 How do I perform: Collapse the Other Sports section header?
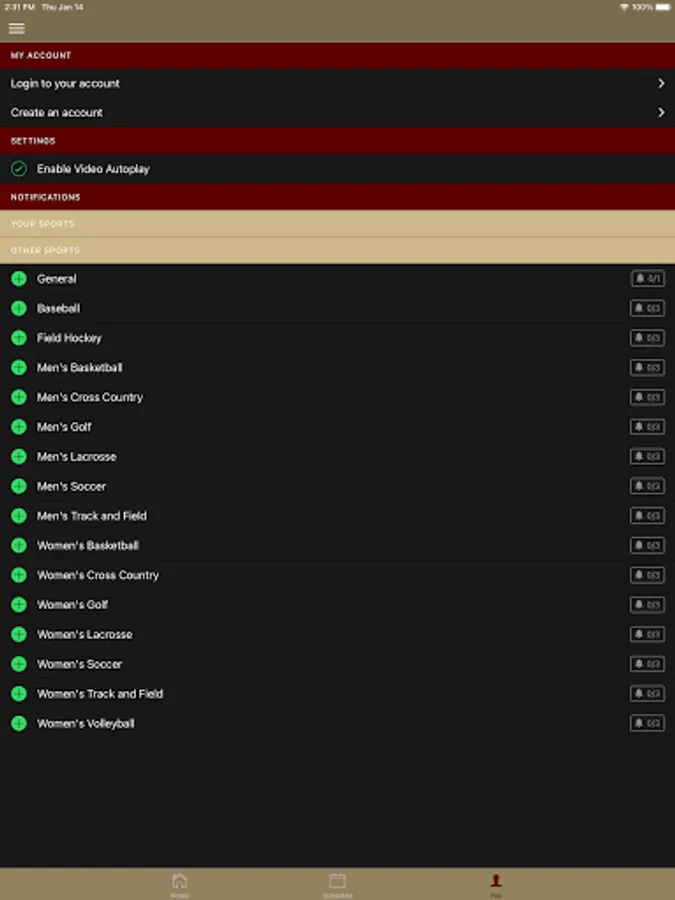pos(338,250)
